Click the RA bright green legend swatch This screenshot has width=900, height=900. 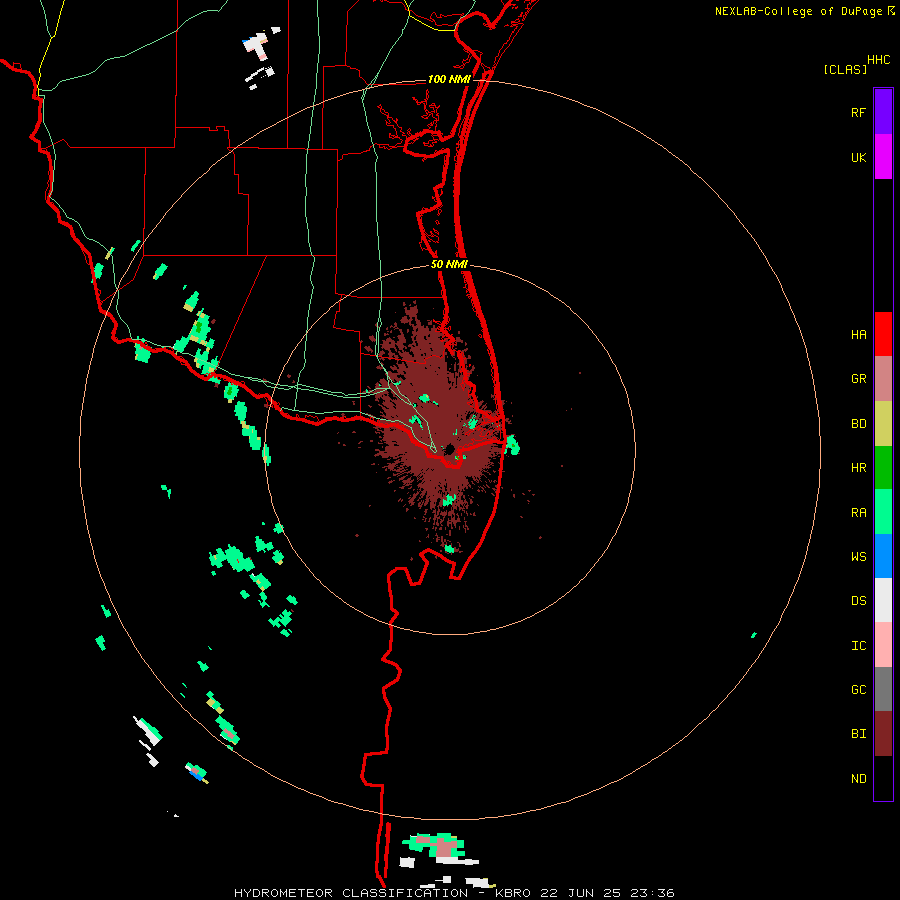pos(883,512)
